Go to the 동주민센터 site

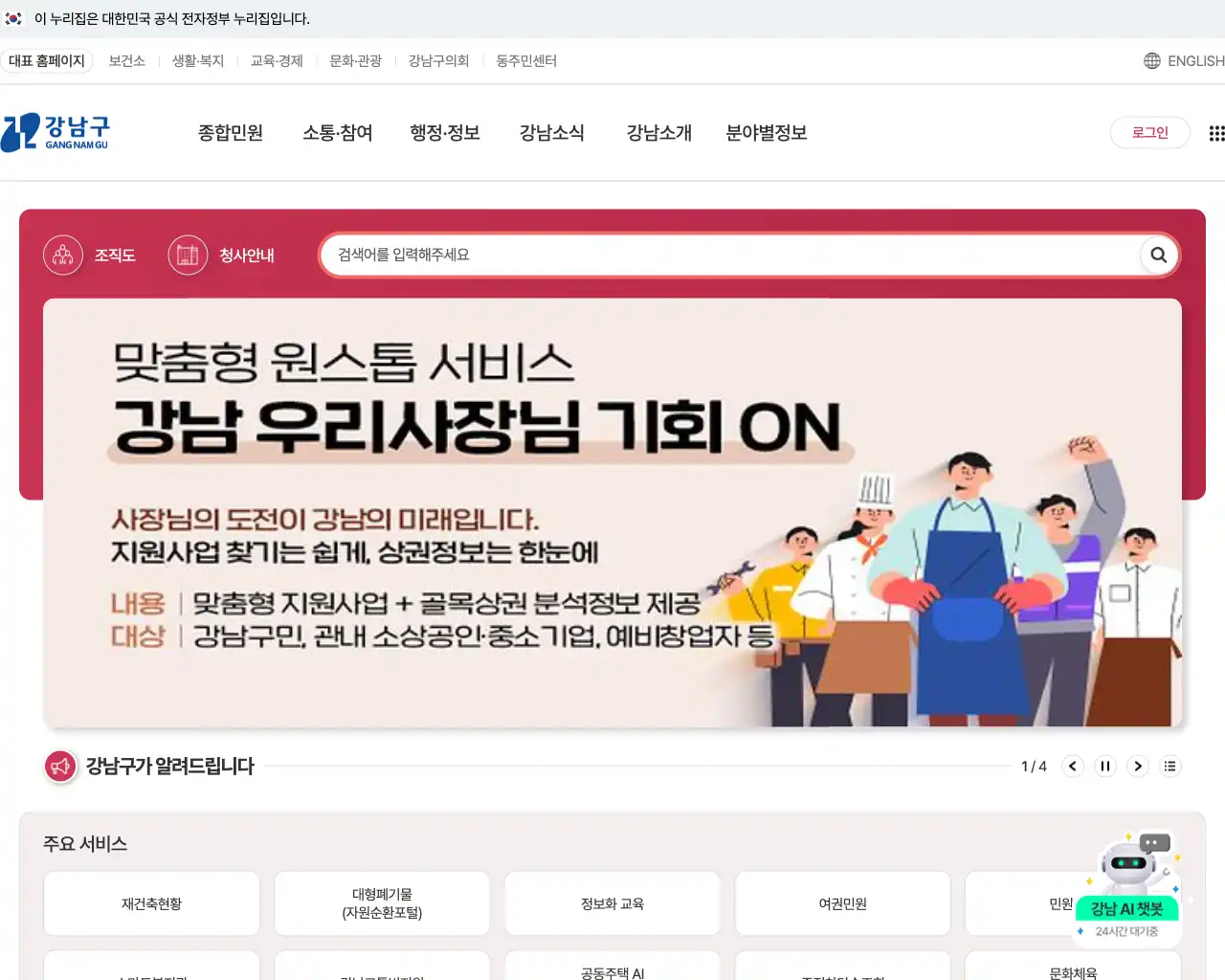pos(526,61)
